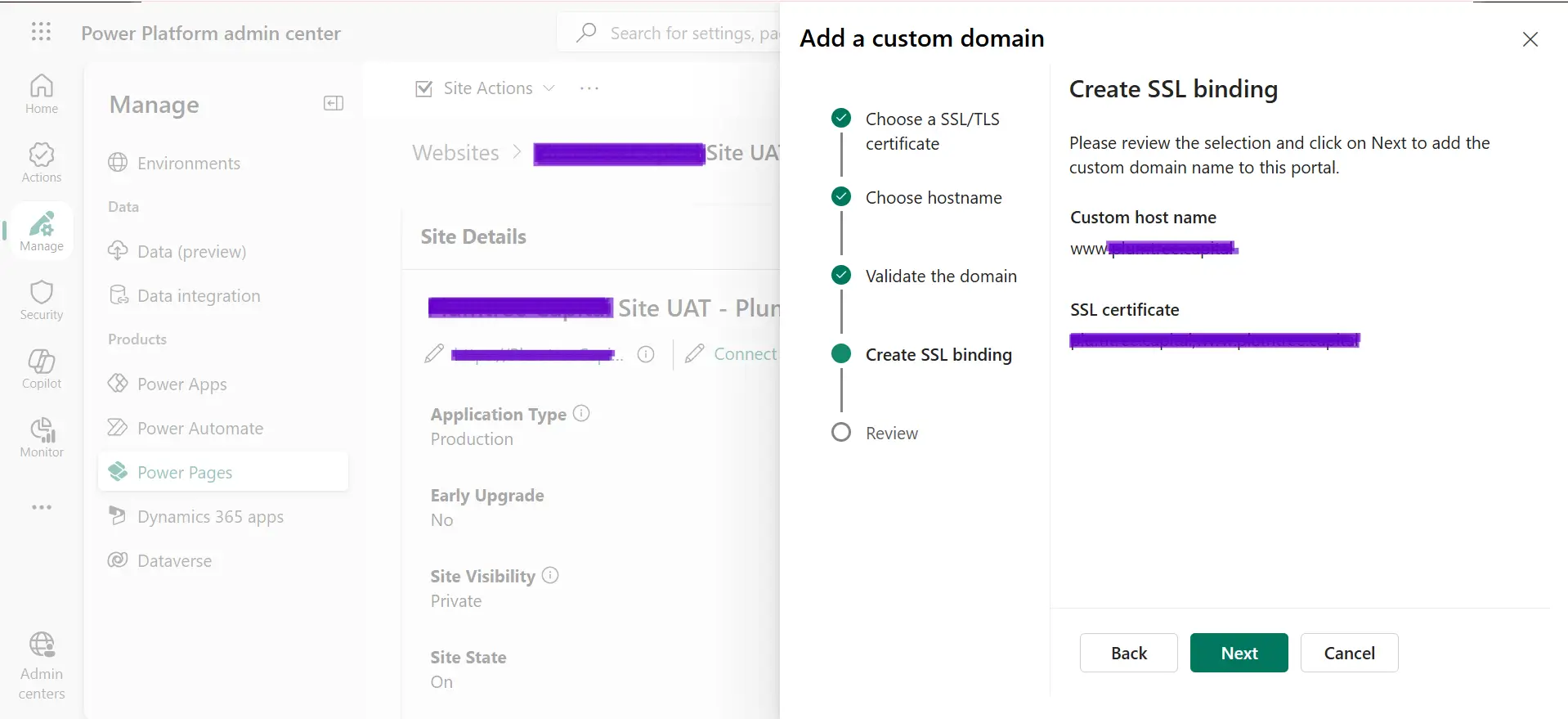1568x719 pixels.
Task: Click the Private site visibility value
Action: 456,601
